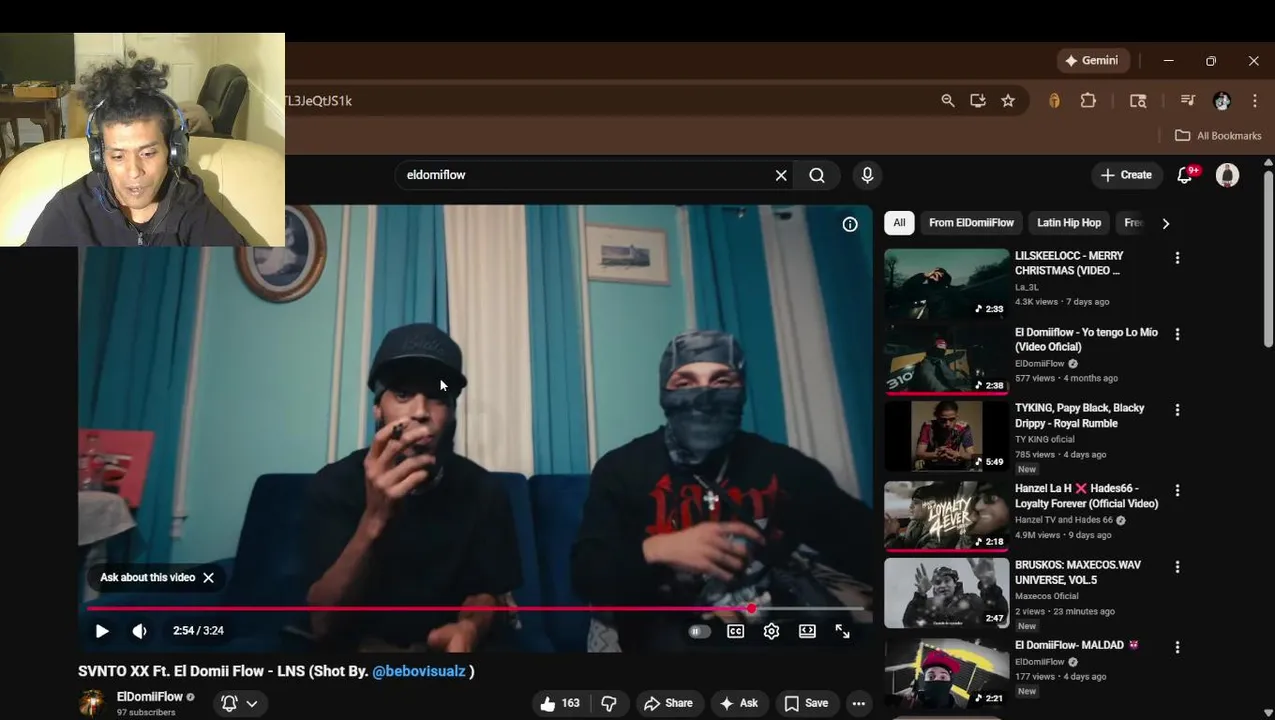Select the All filter chip
1275x720 pixels.
pos(899,223)
